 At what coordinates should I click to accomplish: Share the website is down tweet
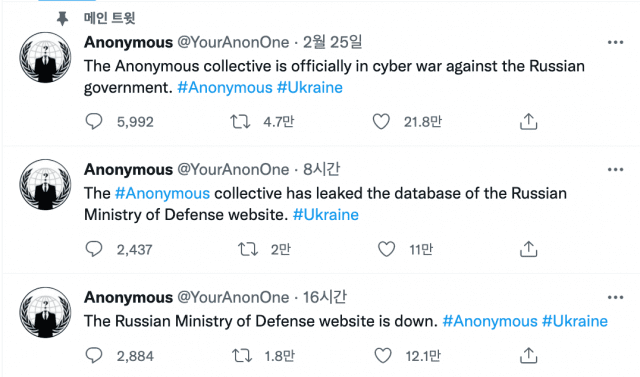pyautogui.click(x=529, y=355)
